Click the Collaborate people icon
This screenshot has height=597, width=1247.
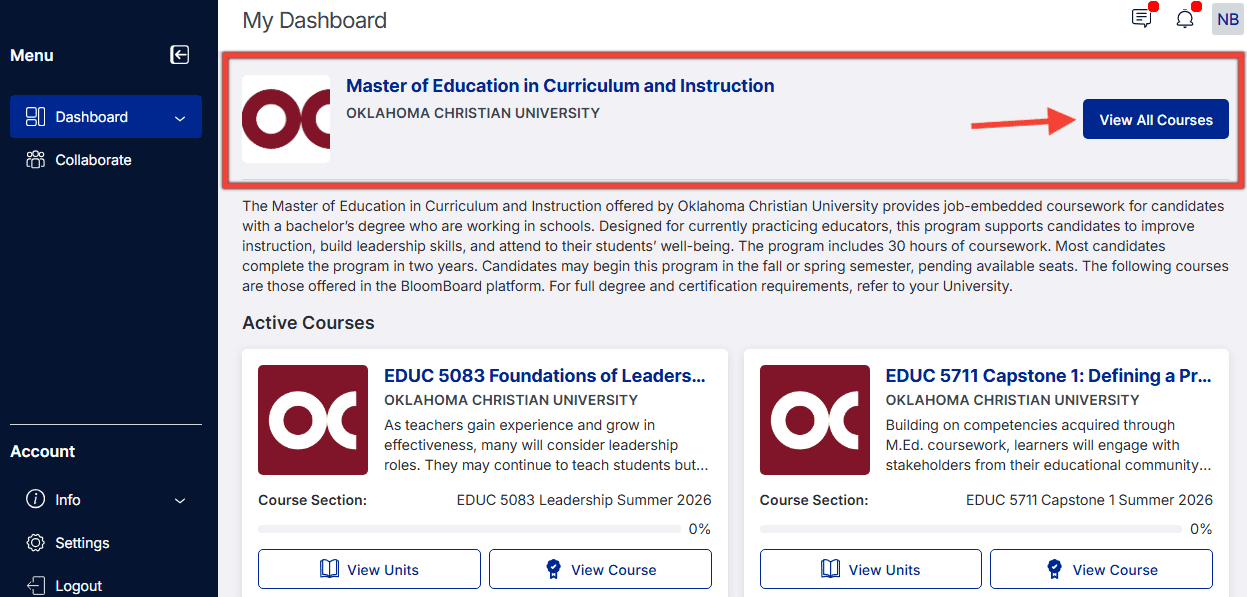[36, 160]
